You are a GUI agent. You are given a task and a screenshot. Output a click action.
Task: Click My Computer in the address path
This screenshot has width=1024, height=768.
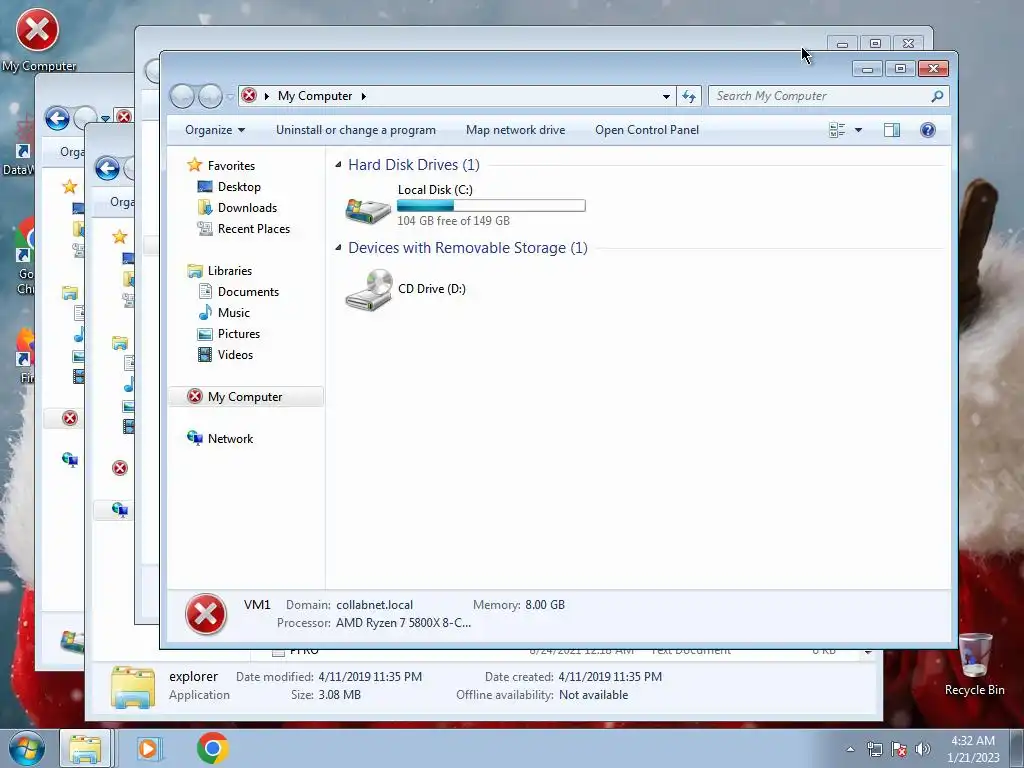(315, 96)
